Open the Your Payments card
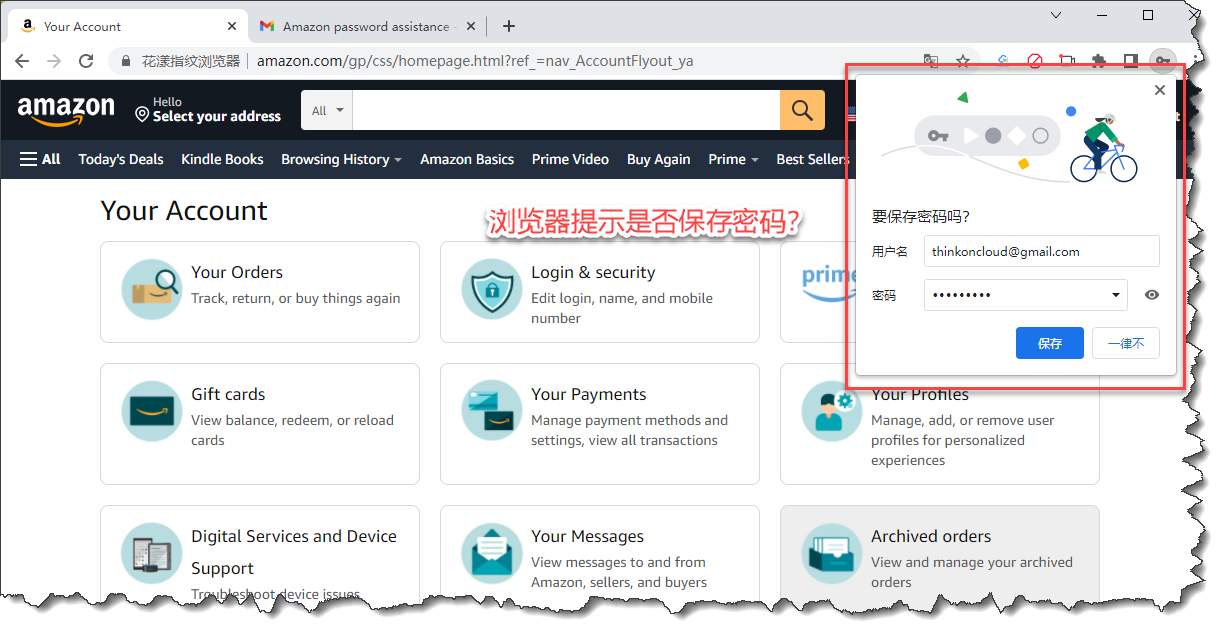1228x636 pixels. [x=600, y=424]
